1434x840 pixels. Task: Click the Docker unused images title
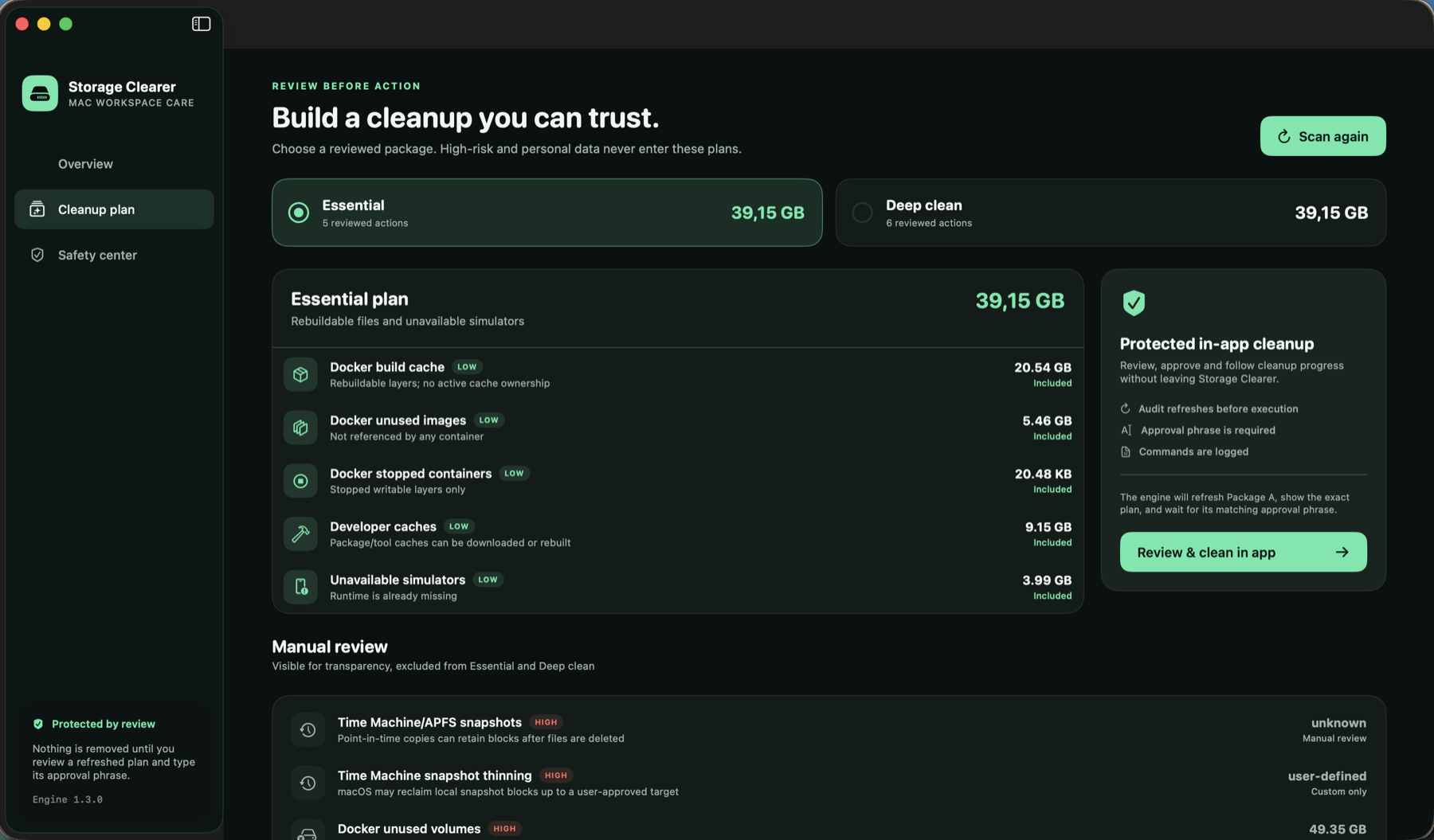click(398, 420)
